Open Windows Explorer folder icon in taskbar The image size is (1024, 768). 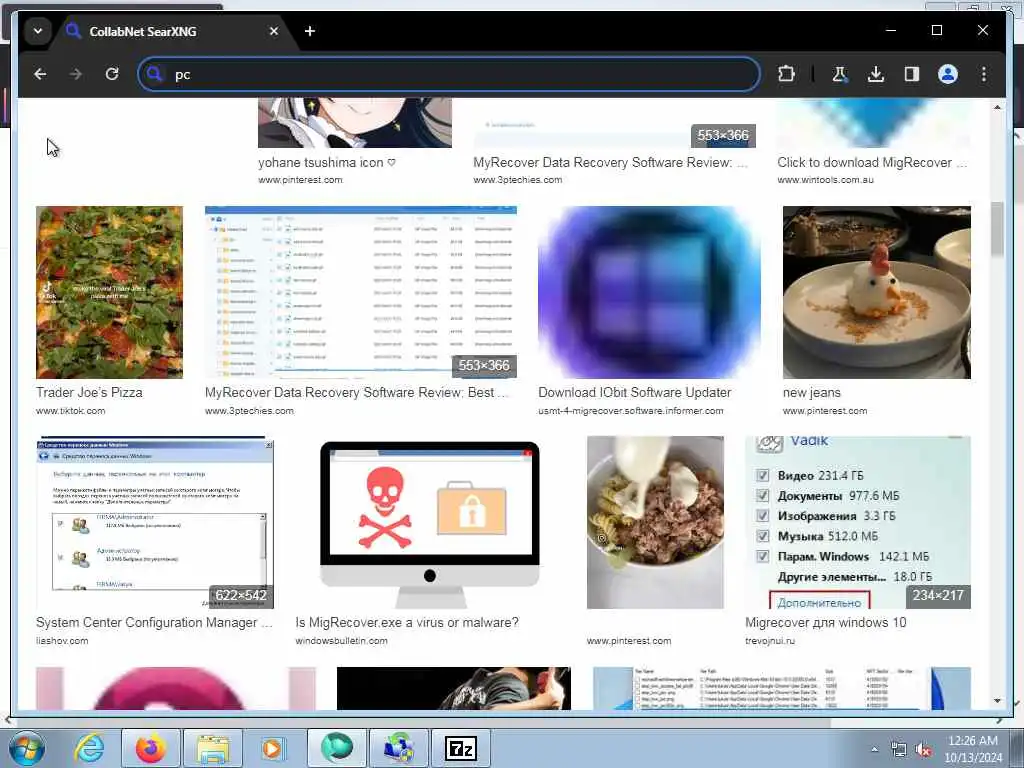pos(213,748)
